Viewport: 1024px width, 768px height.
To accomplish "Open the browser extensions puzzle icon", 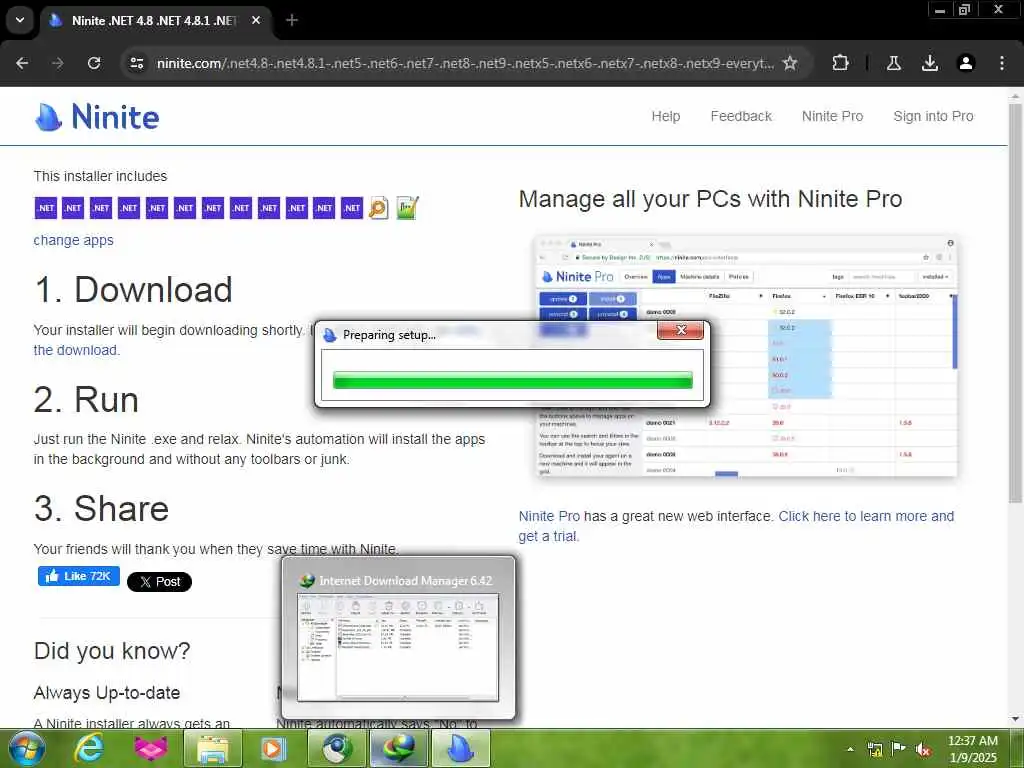I will coord(840,63).
